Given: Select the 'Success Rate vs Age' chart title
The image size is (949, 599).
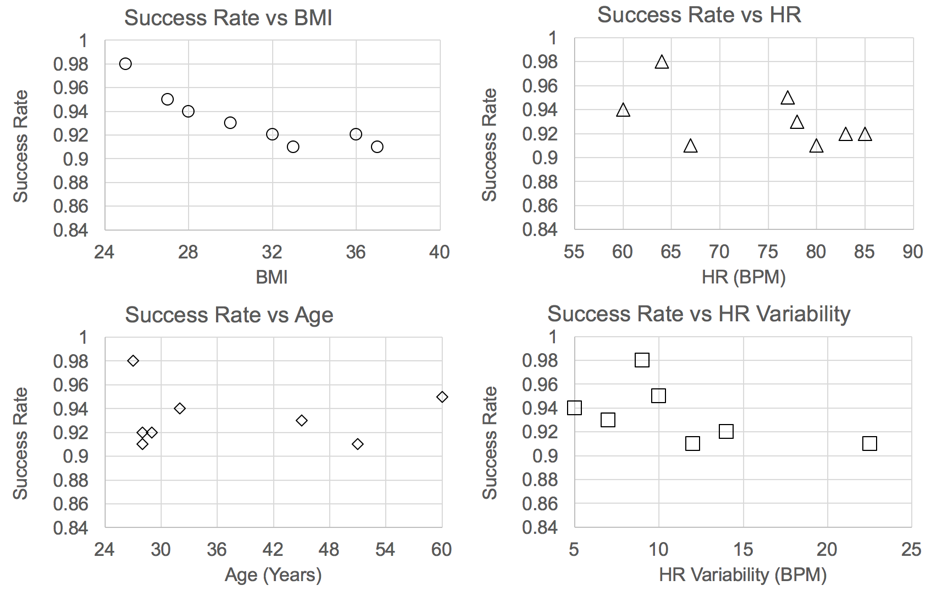Looking at the screenshot, I should [229, 315].
